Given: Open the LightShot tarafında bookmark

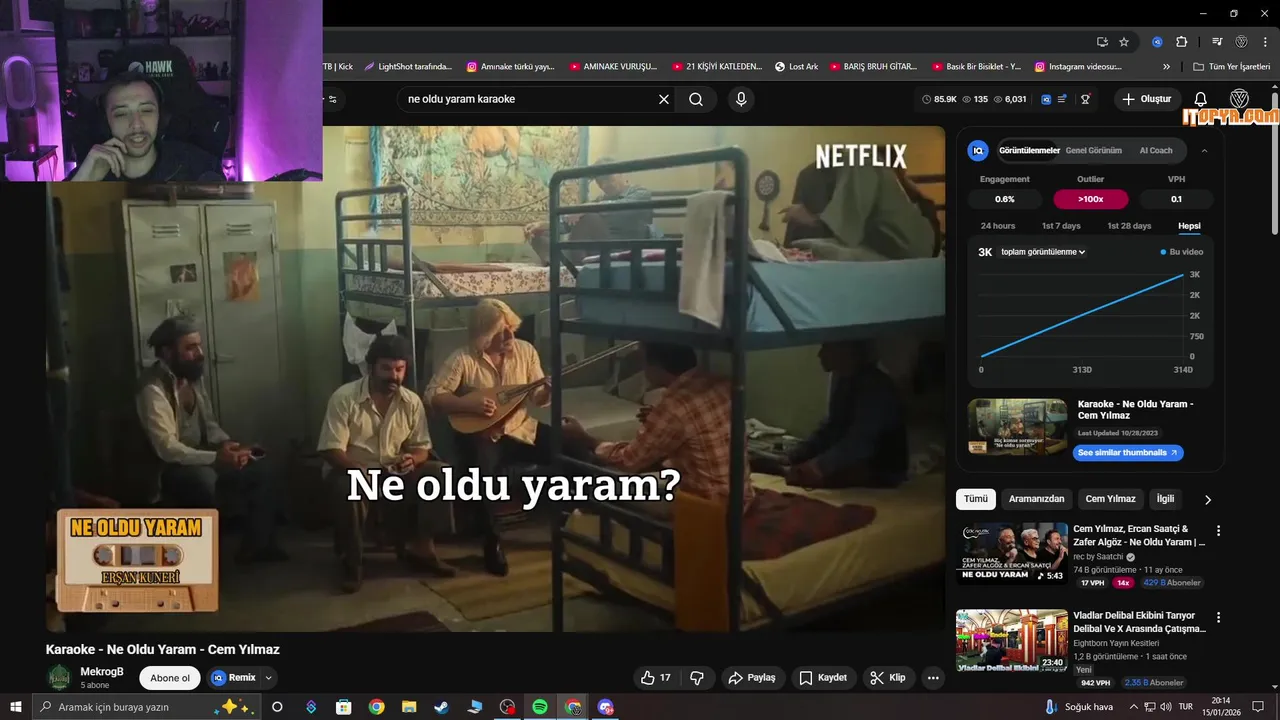Looking at the screenshot, I should (408, 67).
